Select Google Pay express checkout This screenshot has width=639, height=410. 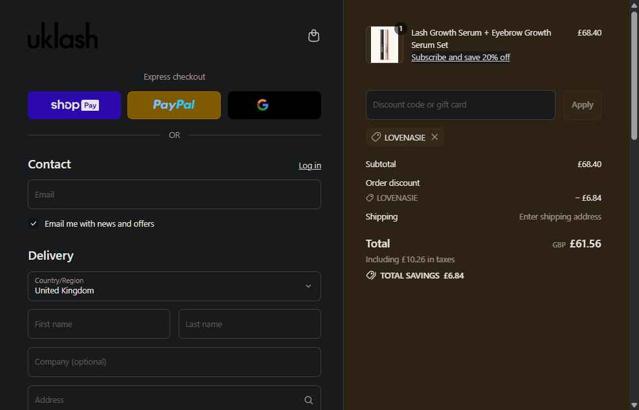point(274,105)
